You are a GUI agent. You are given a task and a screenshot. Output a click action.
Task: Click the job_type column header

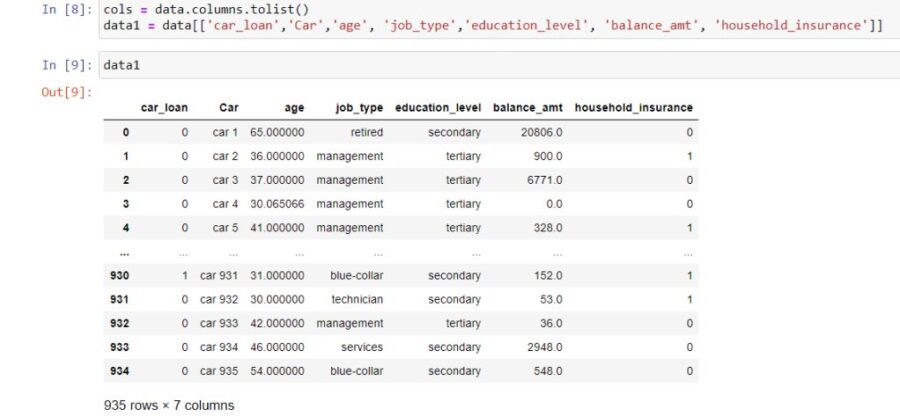coord(359,107)
